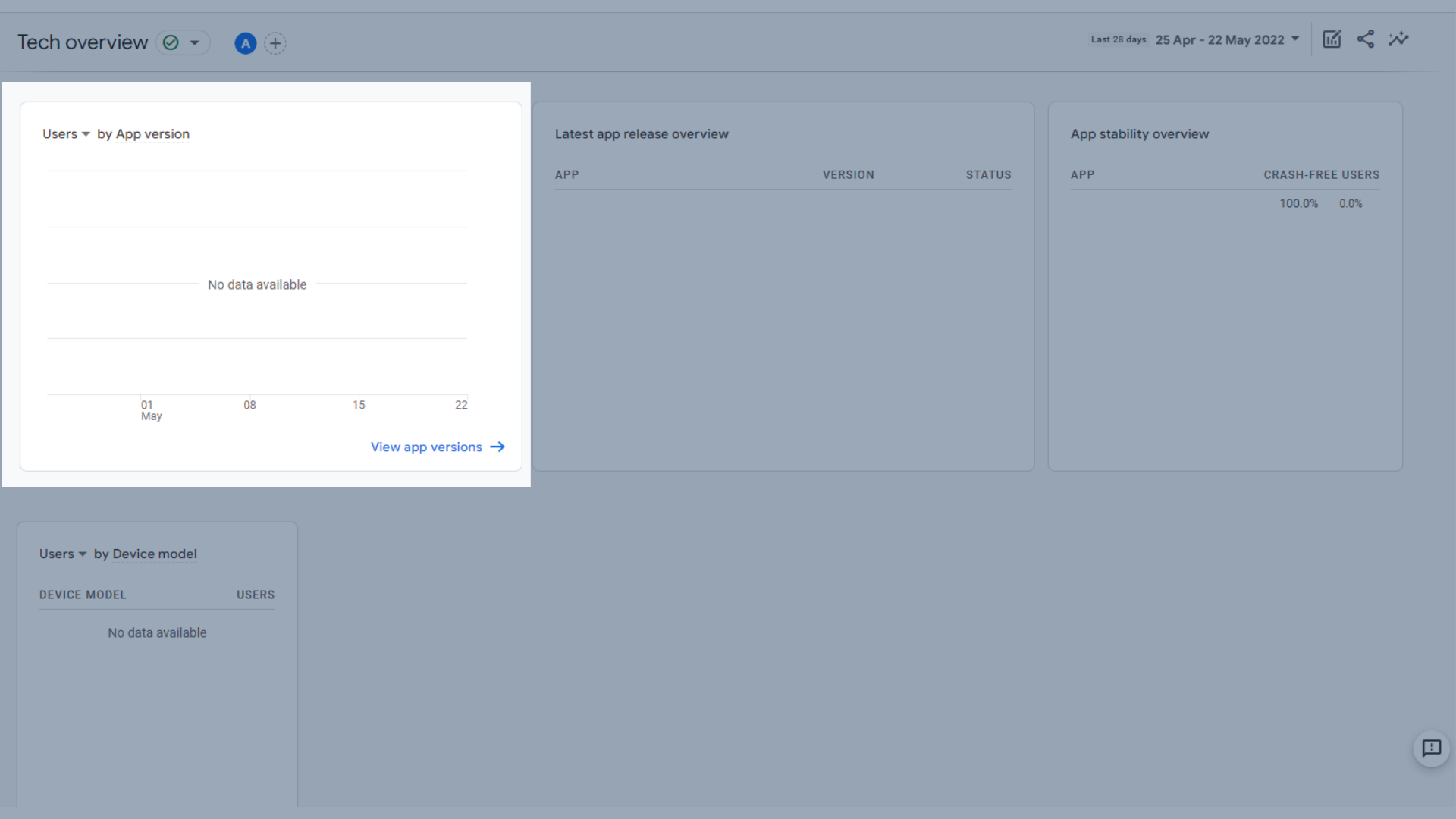Expand the report status dropdown arrow
Viewport: 1456px width, 819px height.
tap(195, 42)
